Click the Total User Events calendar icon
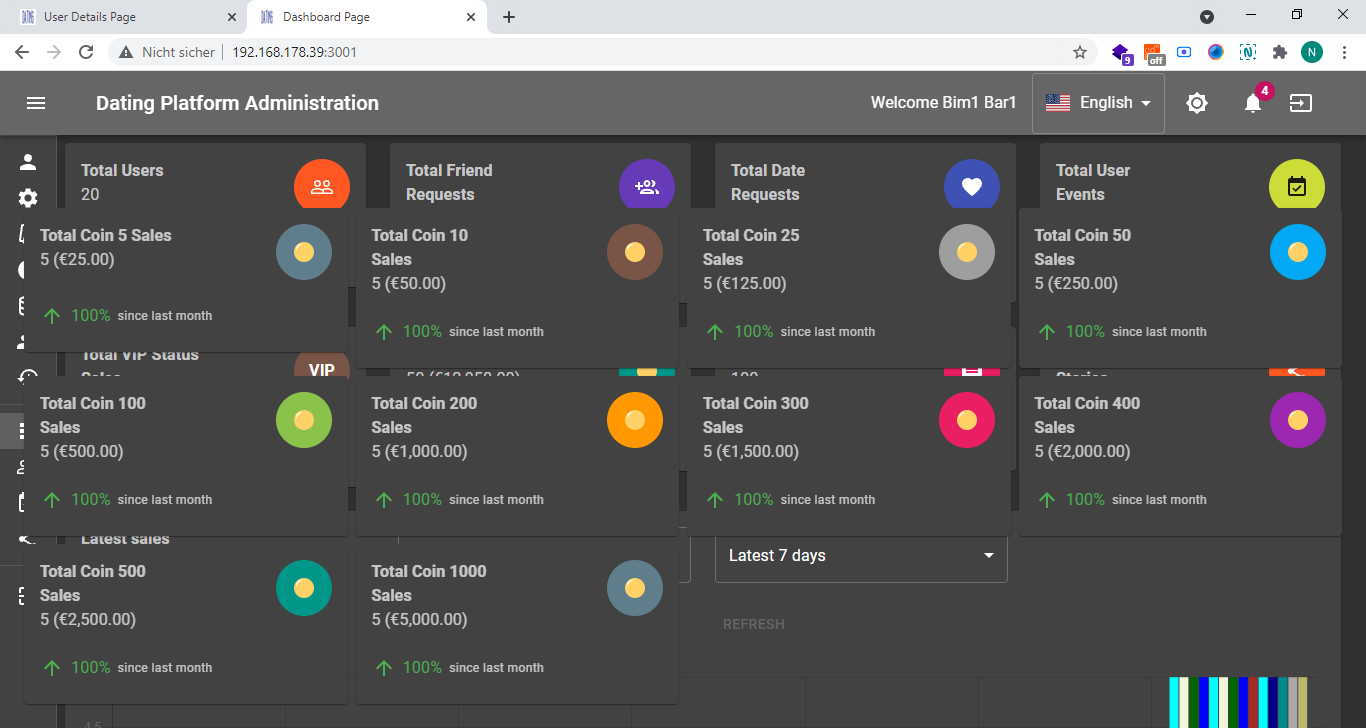The image size is (1366, 728). point(1297,186)
